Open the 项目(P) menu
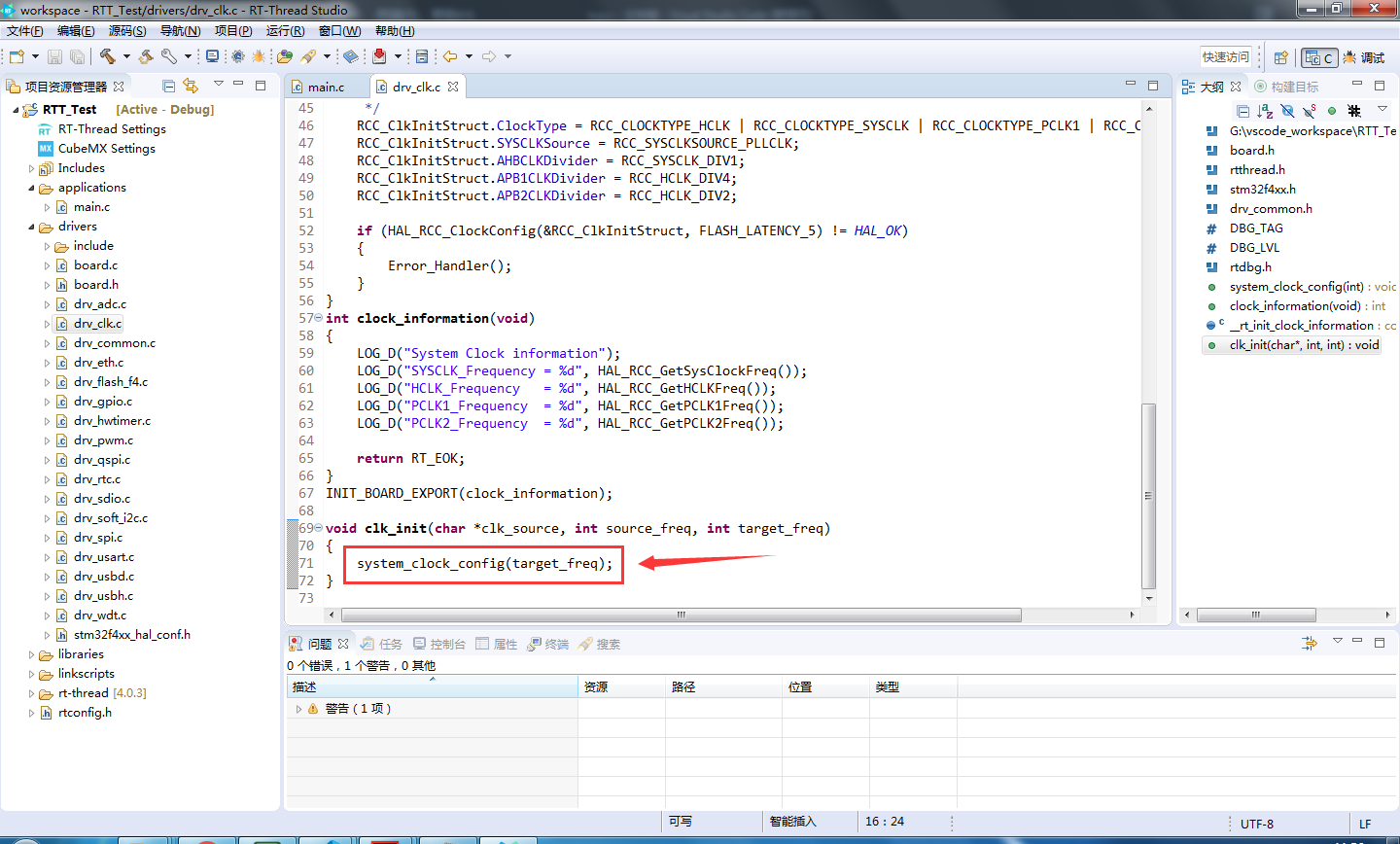1400x844 pixels. click(233, 31)
